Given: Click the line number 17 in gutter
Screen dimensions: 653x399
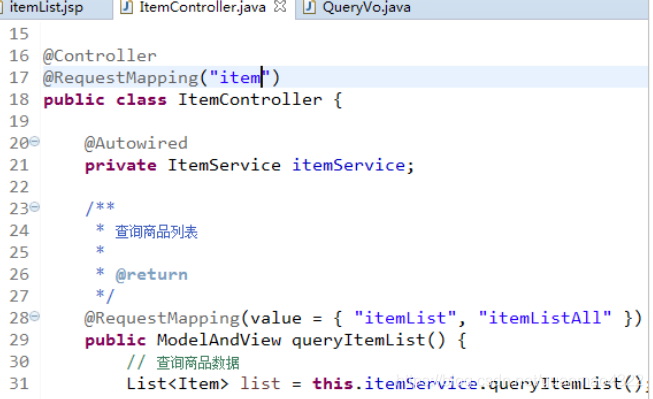Looking at the screenshot, I should click(19, 77).
